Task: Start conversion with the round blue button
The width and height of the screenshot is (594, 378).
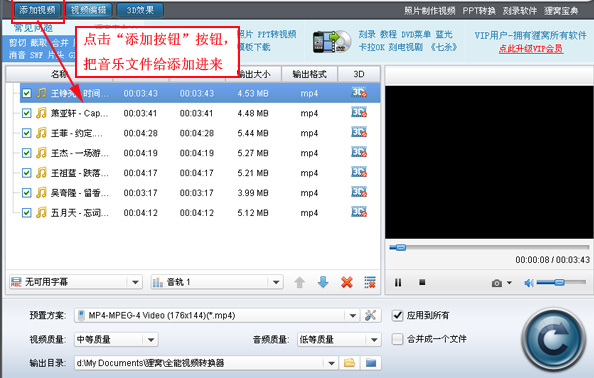Action: (553, 339)
